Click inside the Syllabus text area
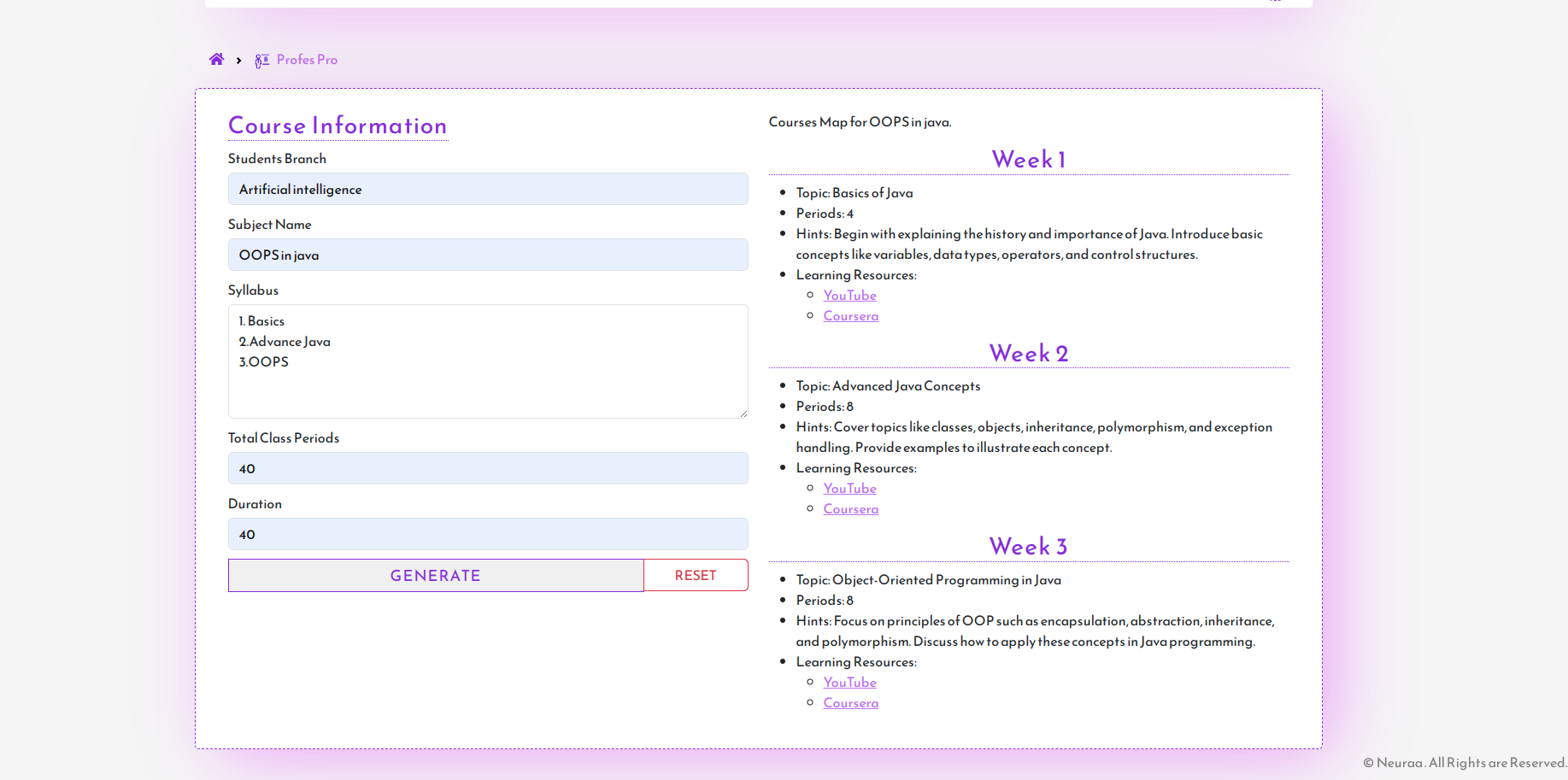The height and width of the screenshot is (780, 1568). click(488, 361)
